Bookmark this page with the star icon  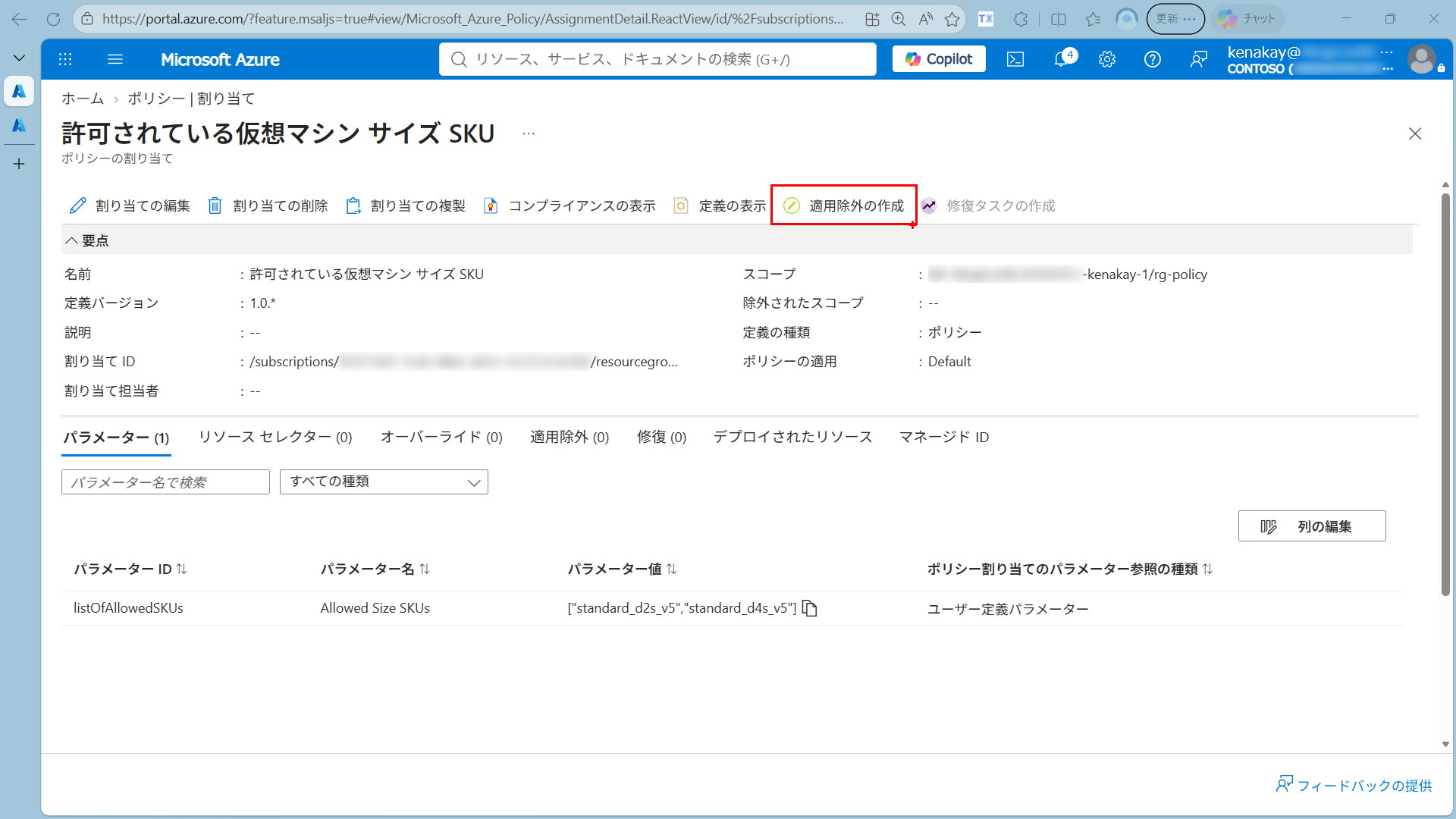coord(952,19)
